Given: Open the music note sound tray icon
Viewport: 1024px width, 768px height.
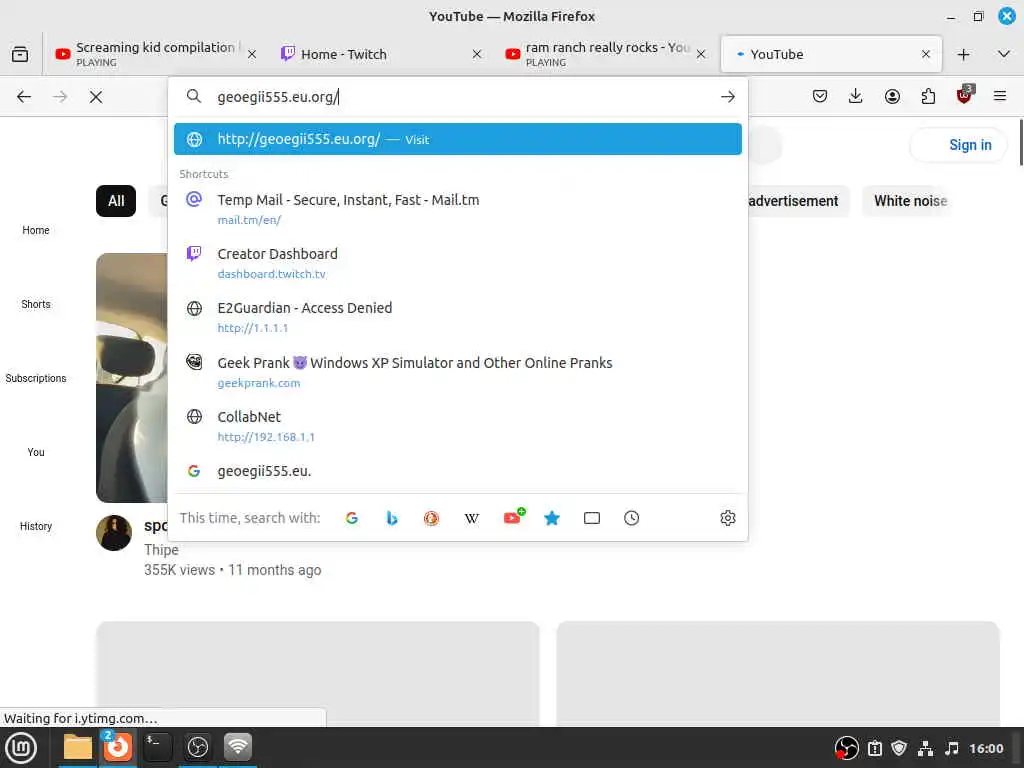Looking at the screenshot, I should click(952, 748).
